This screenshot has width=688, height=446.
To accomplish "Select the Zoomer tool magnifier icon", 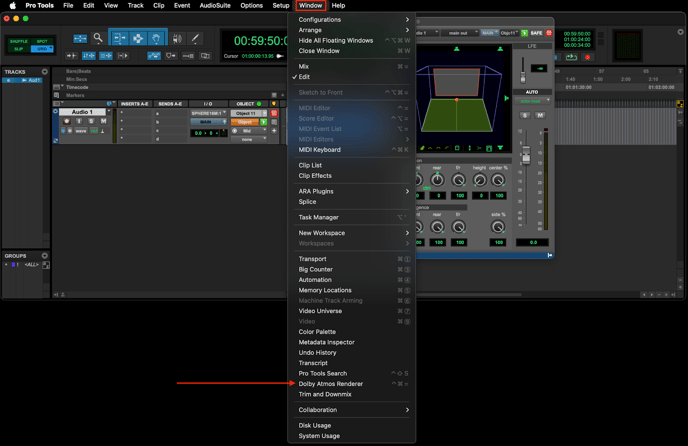I will click(98, 38).
